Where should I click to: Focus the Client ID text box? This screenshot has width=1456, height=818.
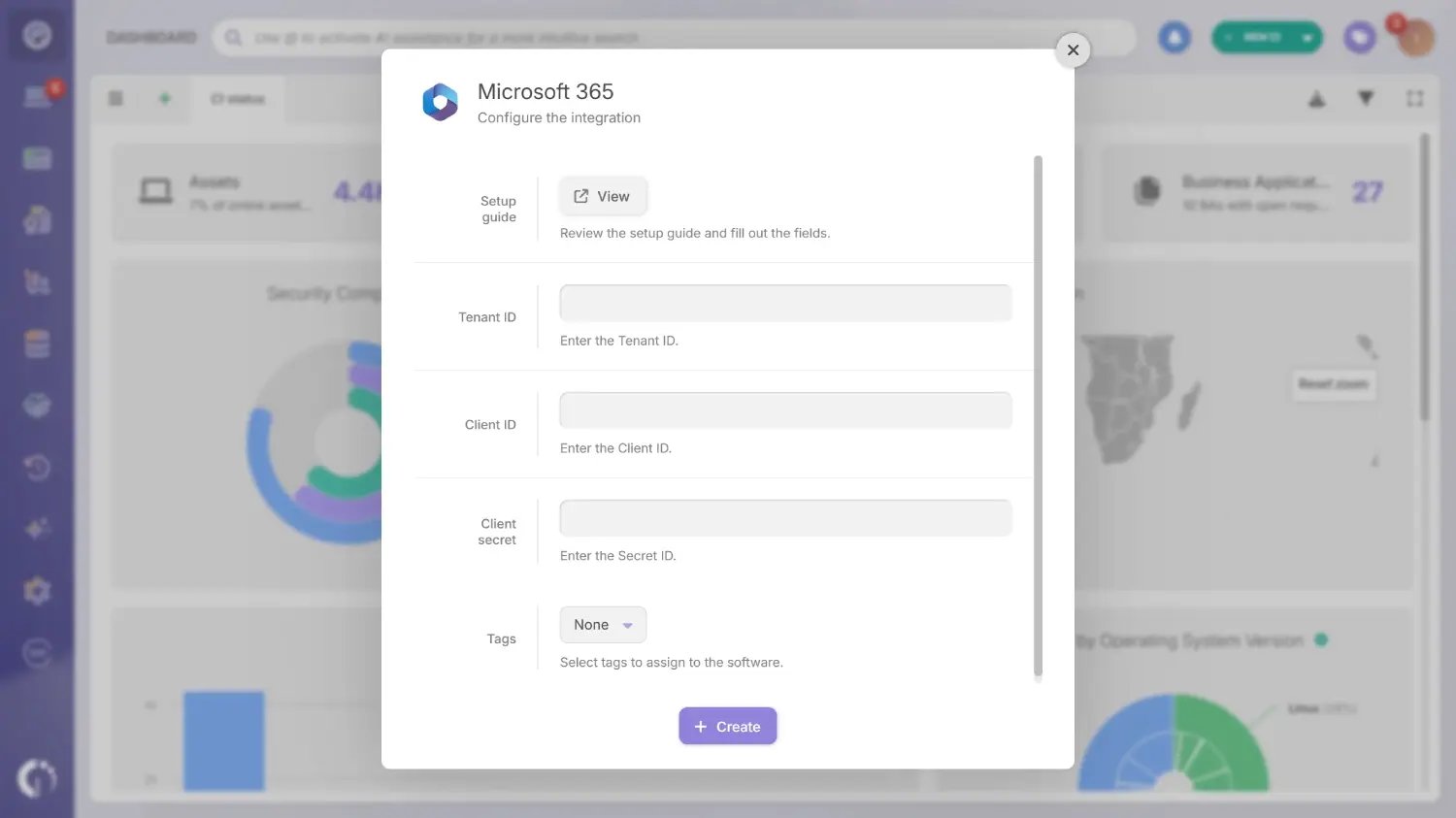click(785, 410)
